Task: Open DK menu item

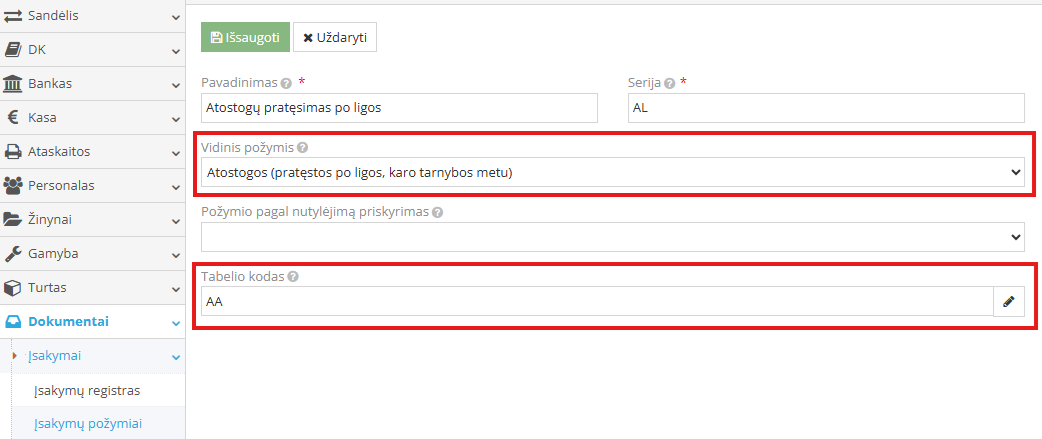Action: point(92,50)
